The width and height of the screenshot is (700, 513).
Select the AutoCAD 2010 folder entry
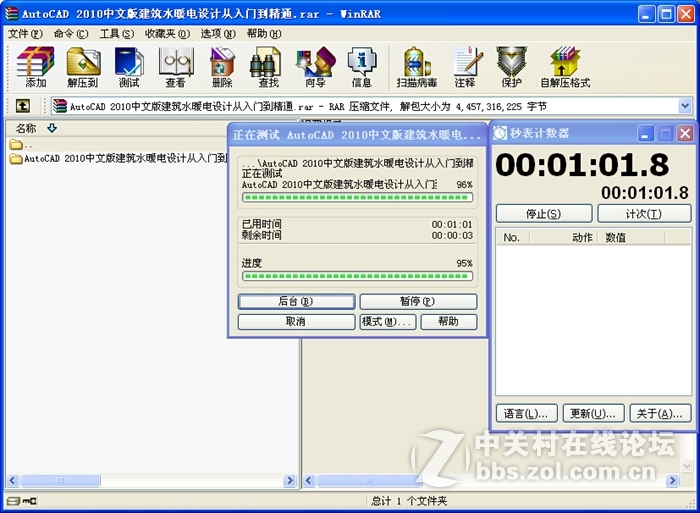pyautogui.click(x=119, y=158)
